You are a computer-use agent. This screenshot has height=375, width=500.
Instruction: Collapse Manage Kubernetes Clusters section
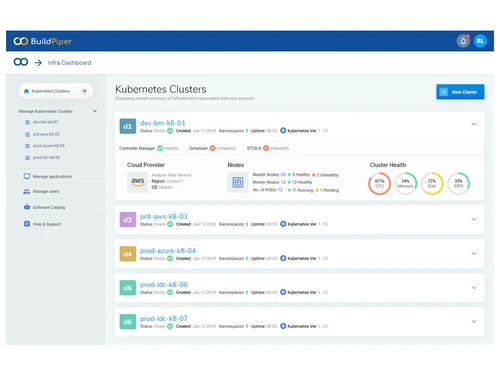pos(95,111)
